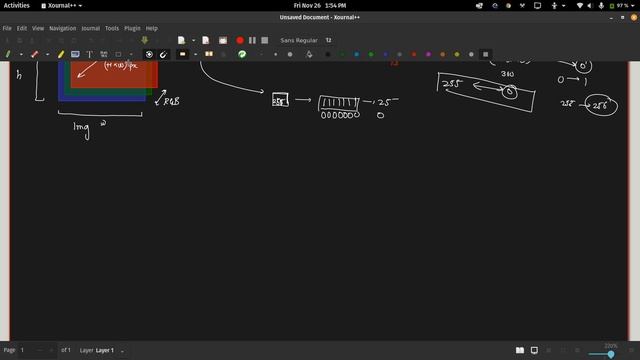Click the green refresh-style icon
The width and height of the screenshot is (640, 360).
[x=242, y=54]
